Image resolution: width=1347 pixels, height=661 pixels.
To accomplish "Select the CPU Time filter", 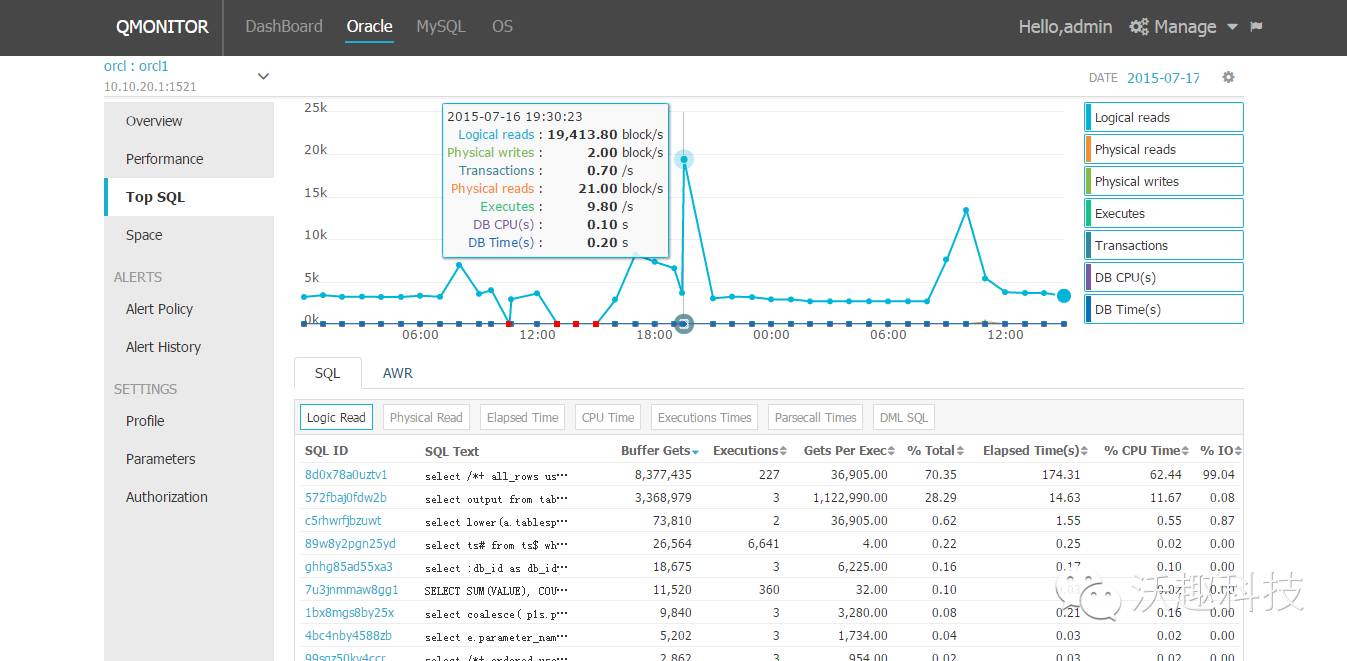I will (608, 417).
